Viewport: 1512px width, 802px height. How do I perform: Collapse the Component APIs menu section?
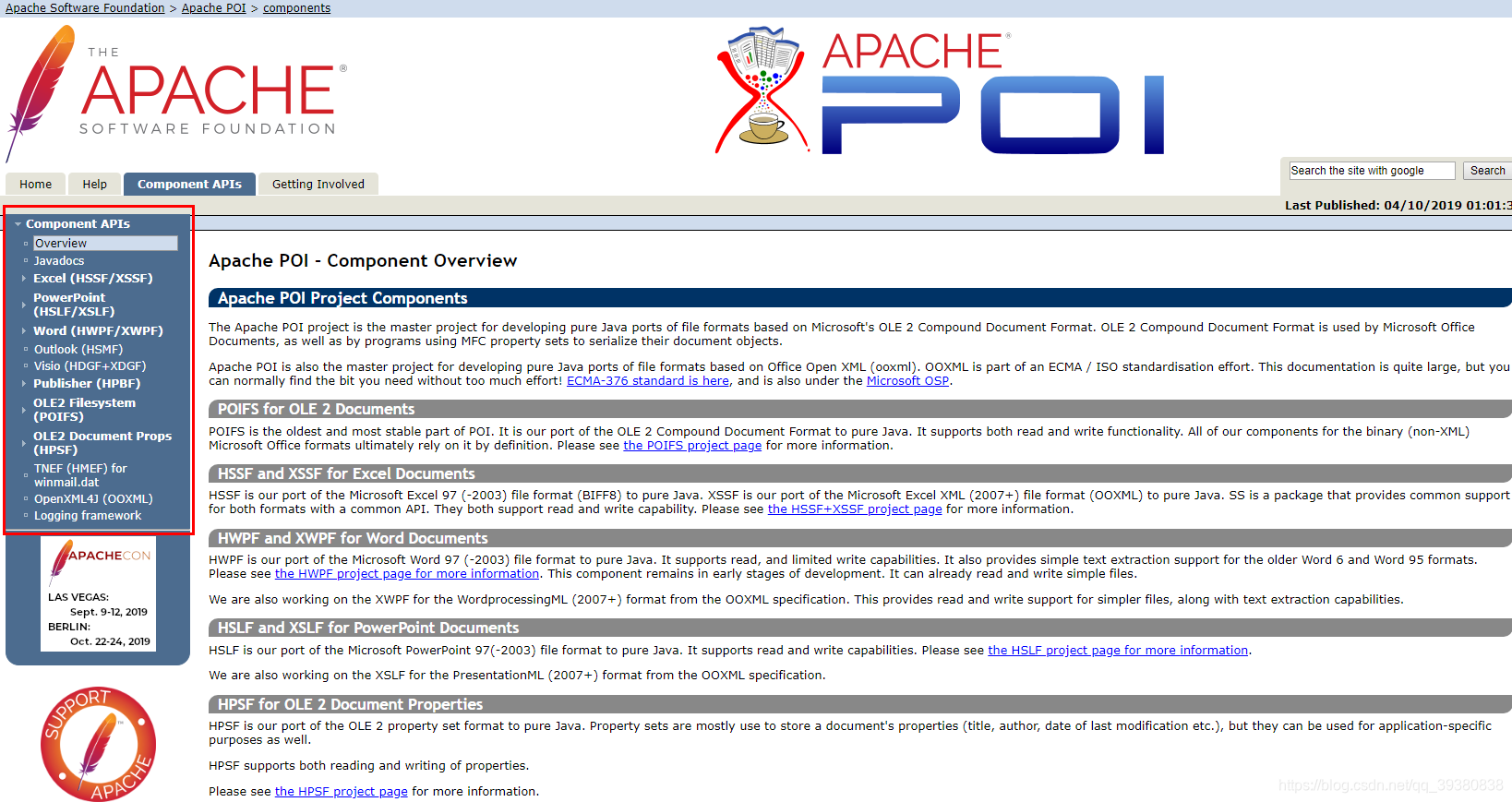click(18, 224)
